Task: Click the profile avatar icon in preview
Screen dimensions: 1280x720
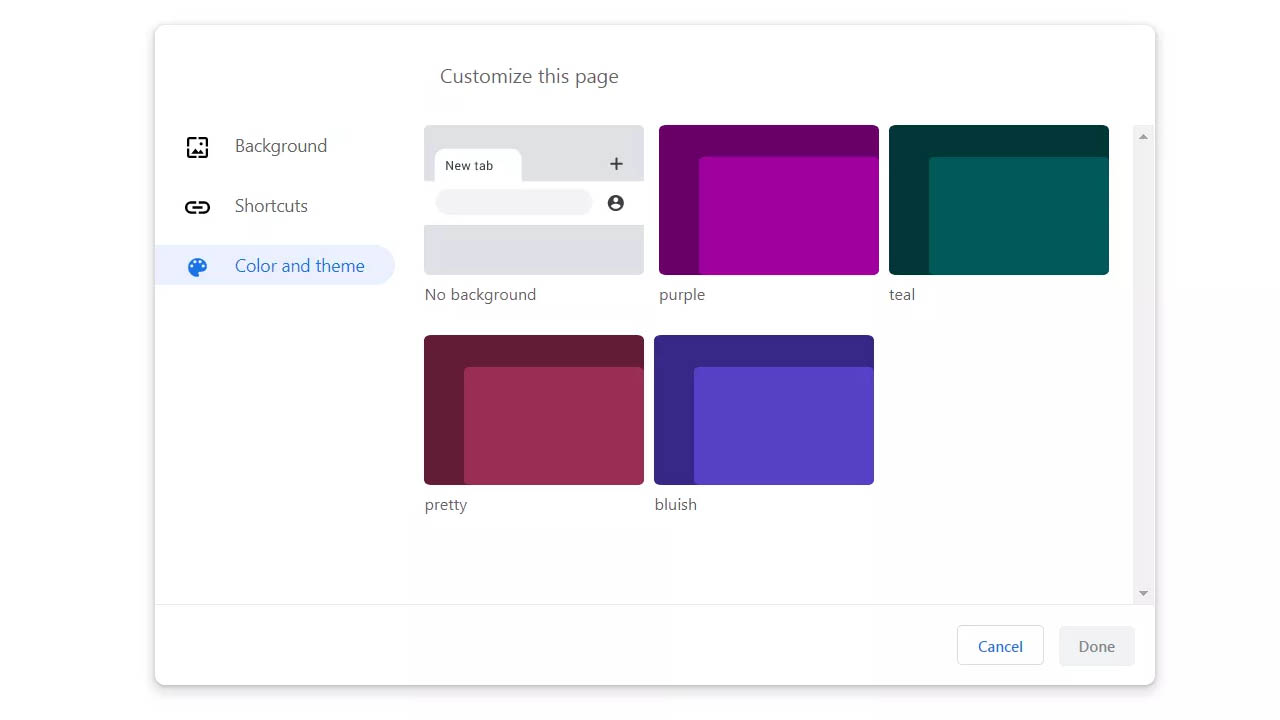Action: click(615, 203)
